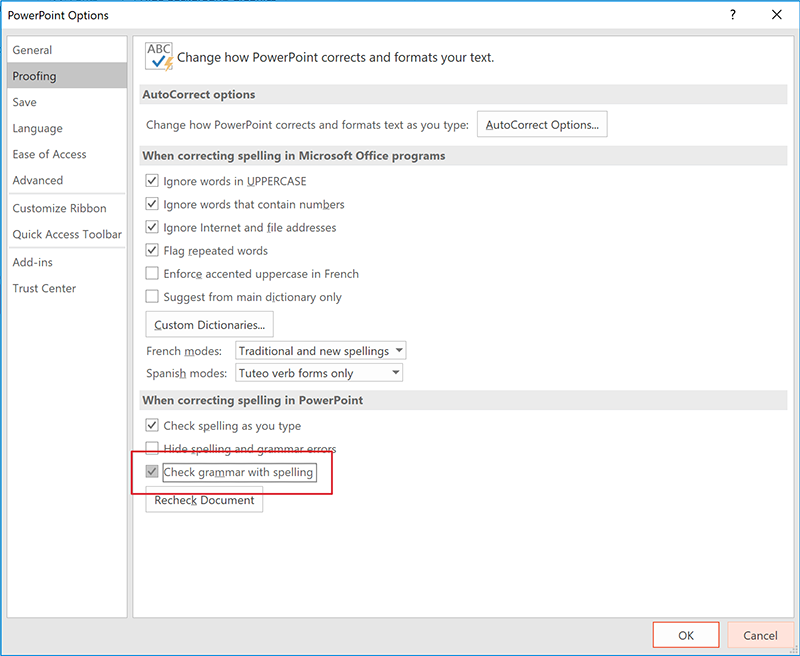The height and width of the screenshot is (656, 800).
Task: Click the Help question mark icon
Action: [x=732, y=15]
